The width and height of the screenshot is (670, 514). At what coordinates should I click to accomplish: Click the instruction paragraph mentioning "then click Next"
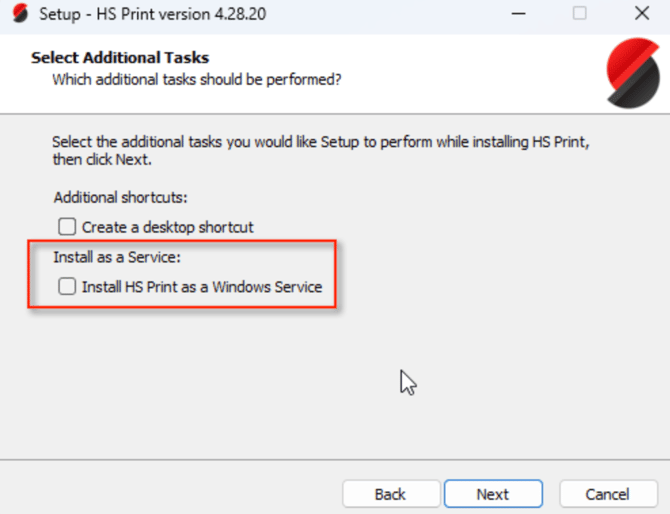click(320, 150)
